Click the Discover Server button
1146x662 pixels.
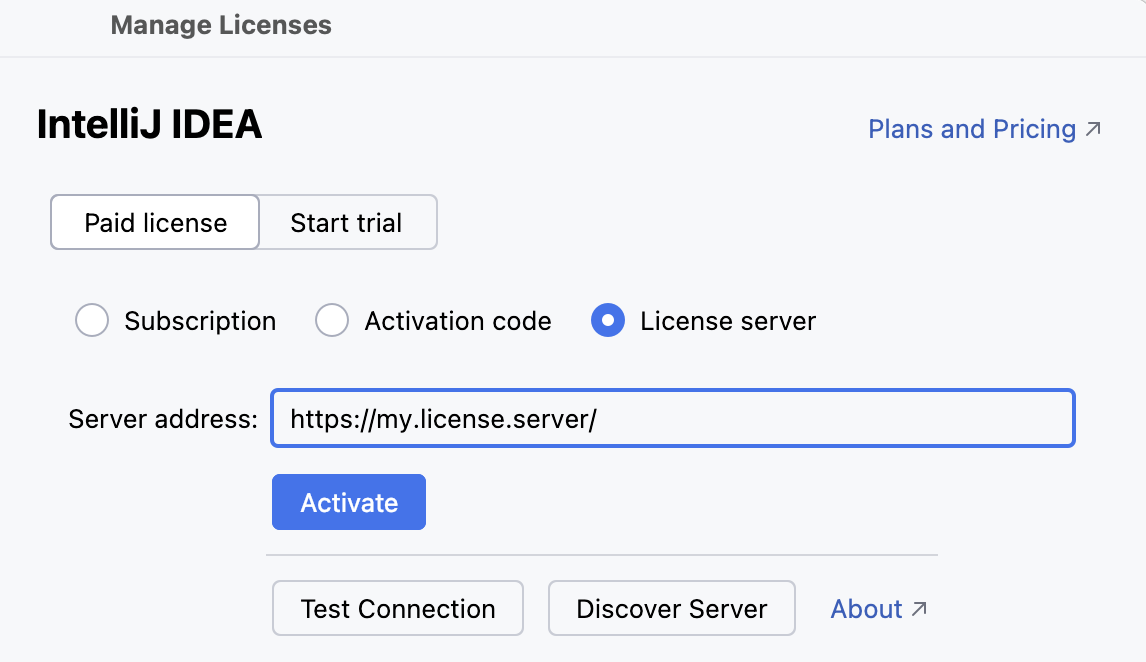[x=672, y=608]
